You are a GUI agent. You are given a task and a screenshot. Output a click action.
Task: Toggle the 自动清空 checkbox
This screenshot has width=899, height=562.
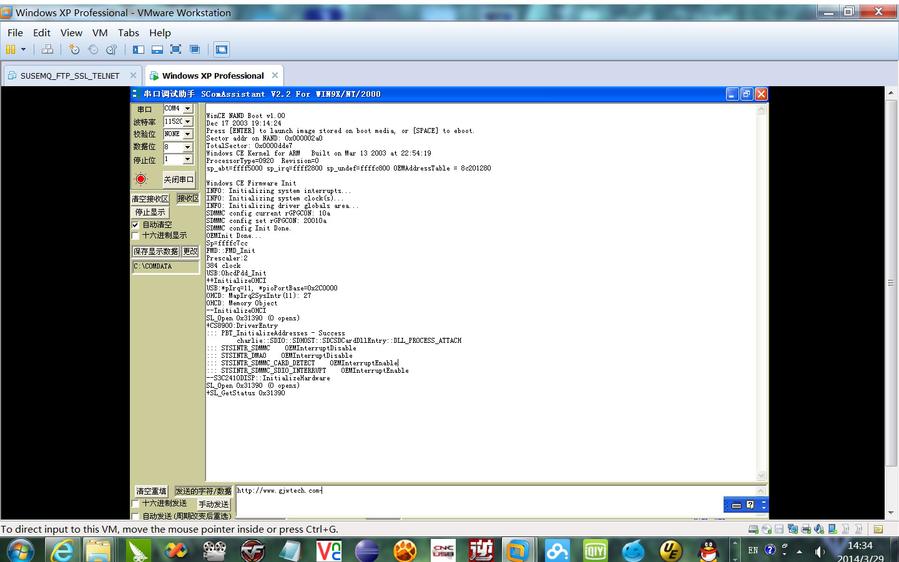point(135,224)
